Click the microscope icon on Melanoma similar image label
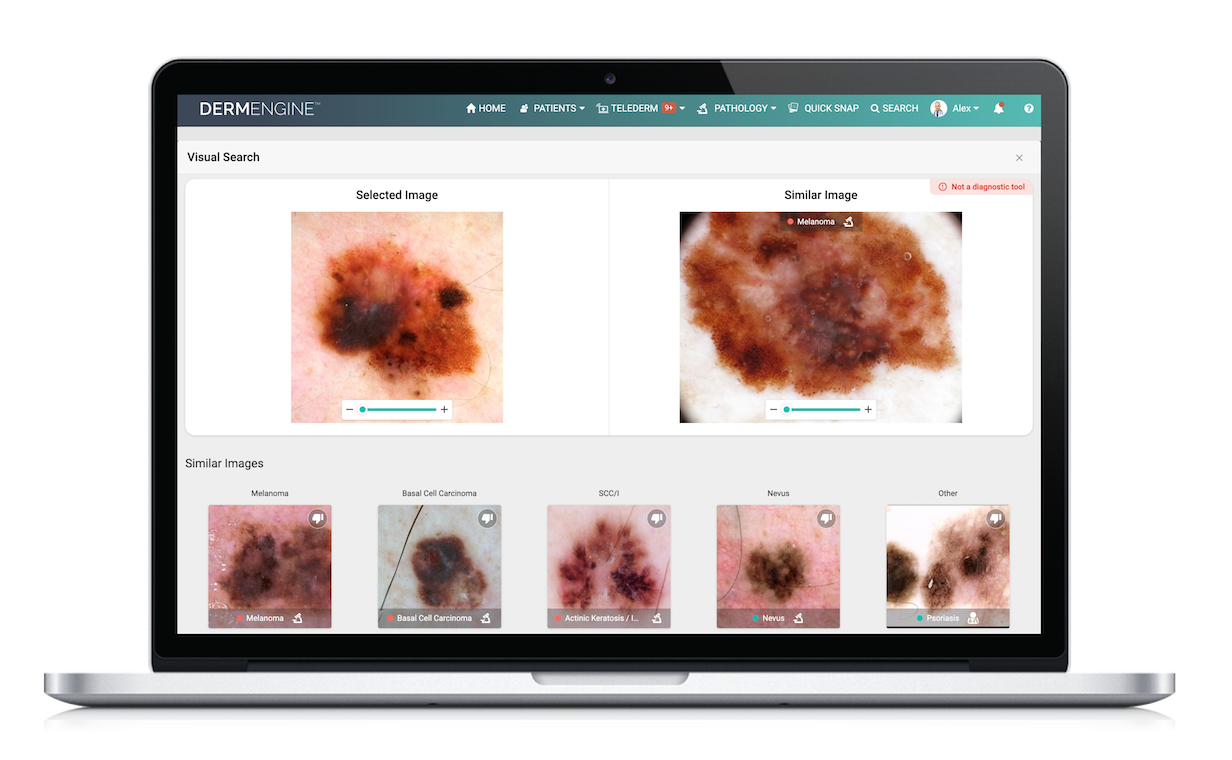1232x760 pixels. 848,222
